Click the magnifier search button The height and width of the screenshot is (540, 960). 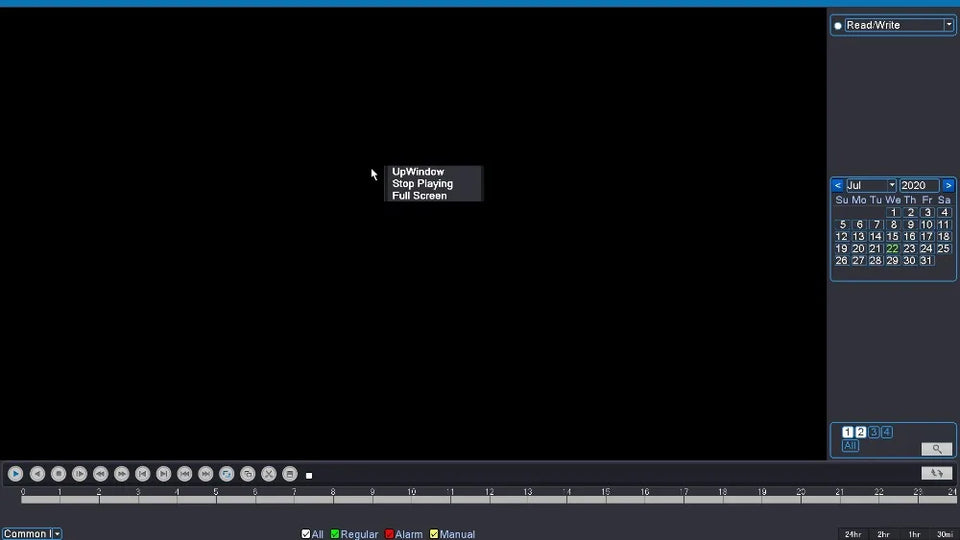[x=936, y=449]
